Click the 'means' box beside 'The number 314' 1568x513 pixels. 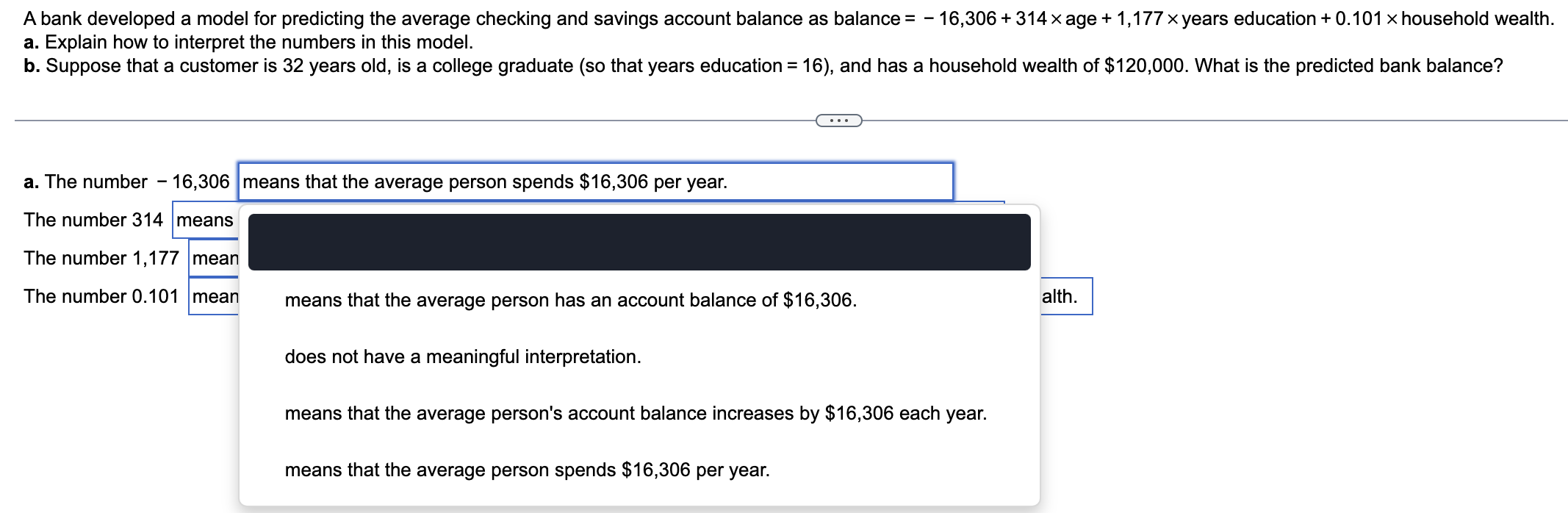[206, 219]
